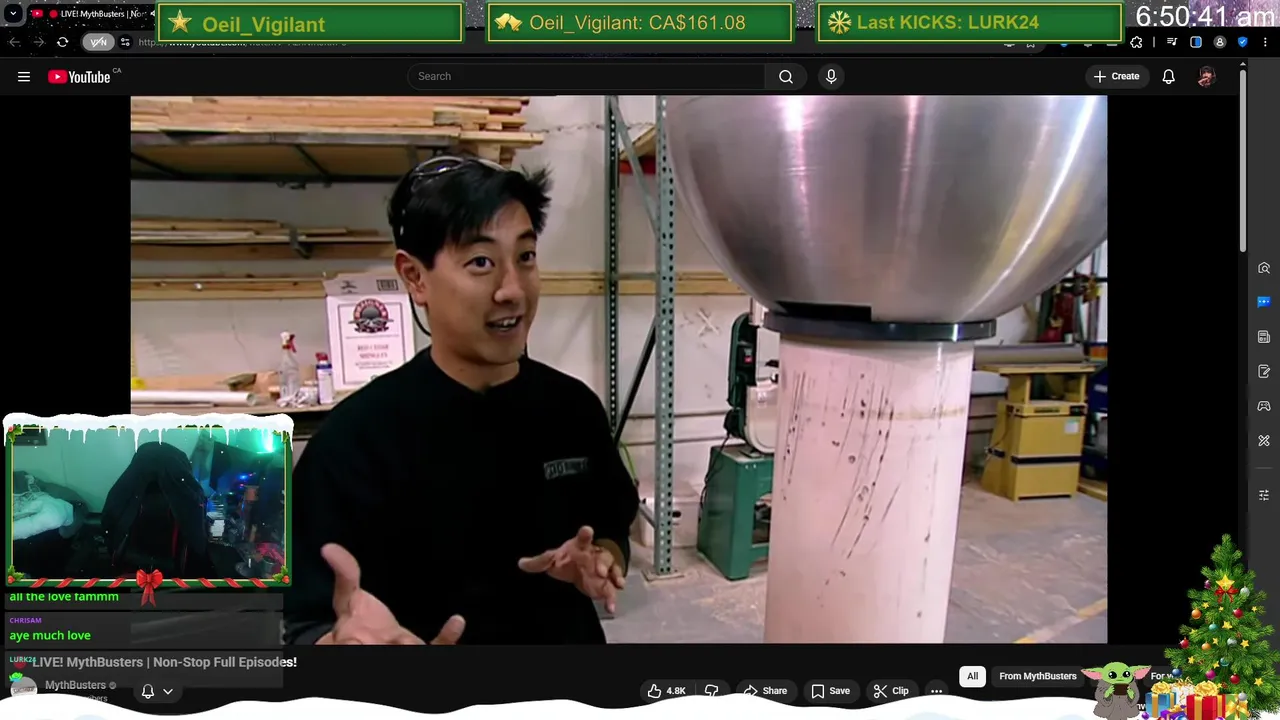Save the video to a playlist

(x=830, y=691)
